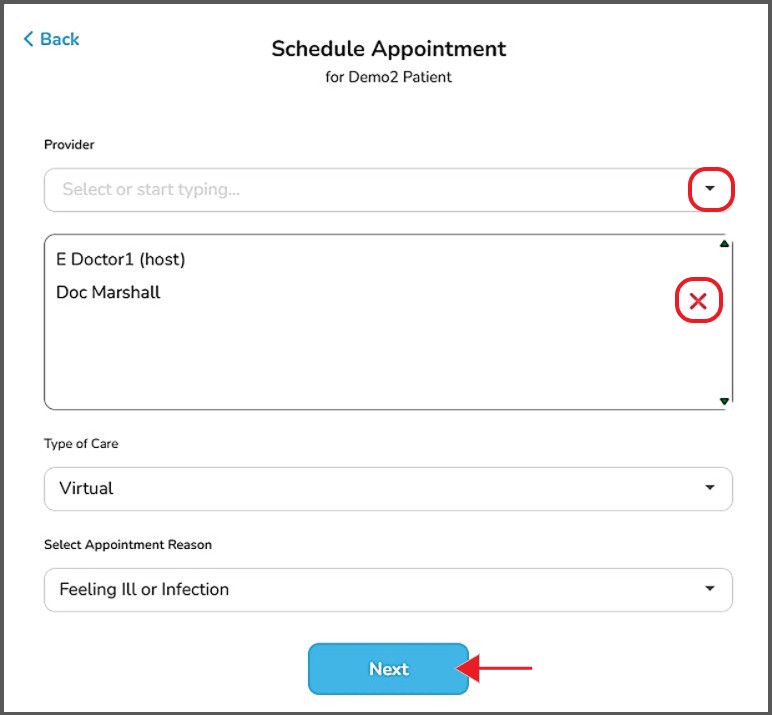Click provider list scroll-up arrow
The image size is (772, 715).
click(724, 244)
